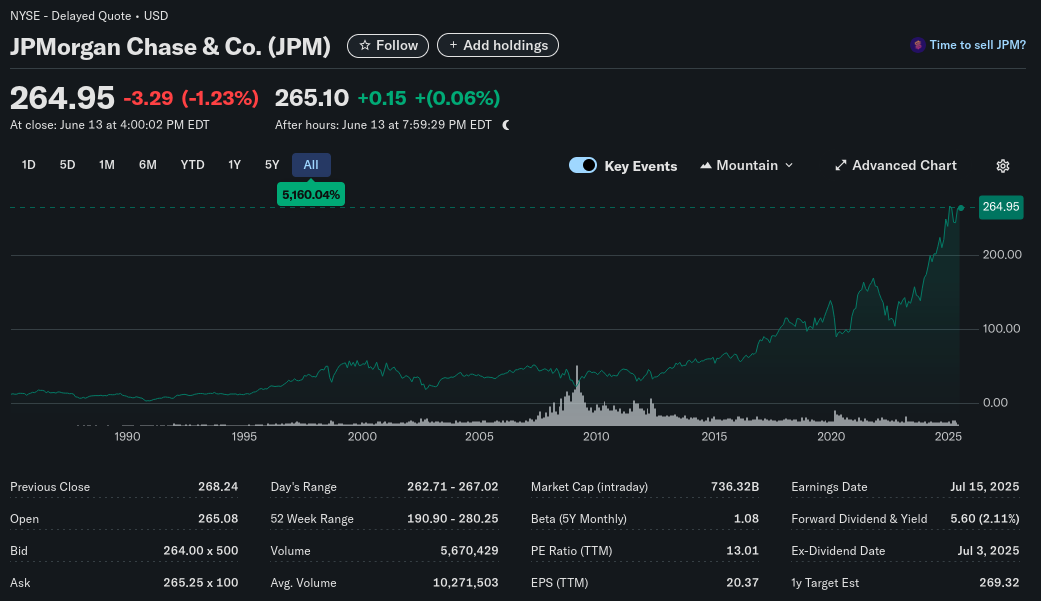1041x601 pixels.
Task: Click the Open value 265.08
Action: click(218, 519)
